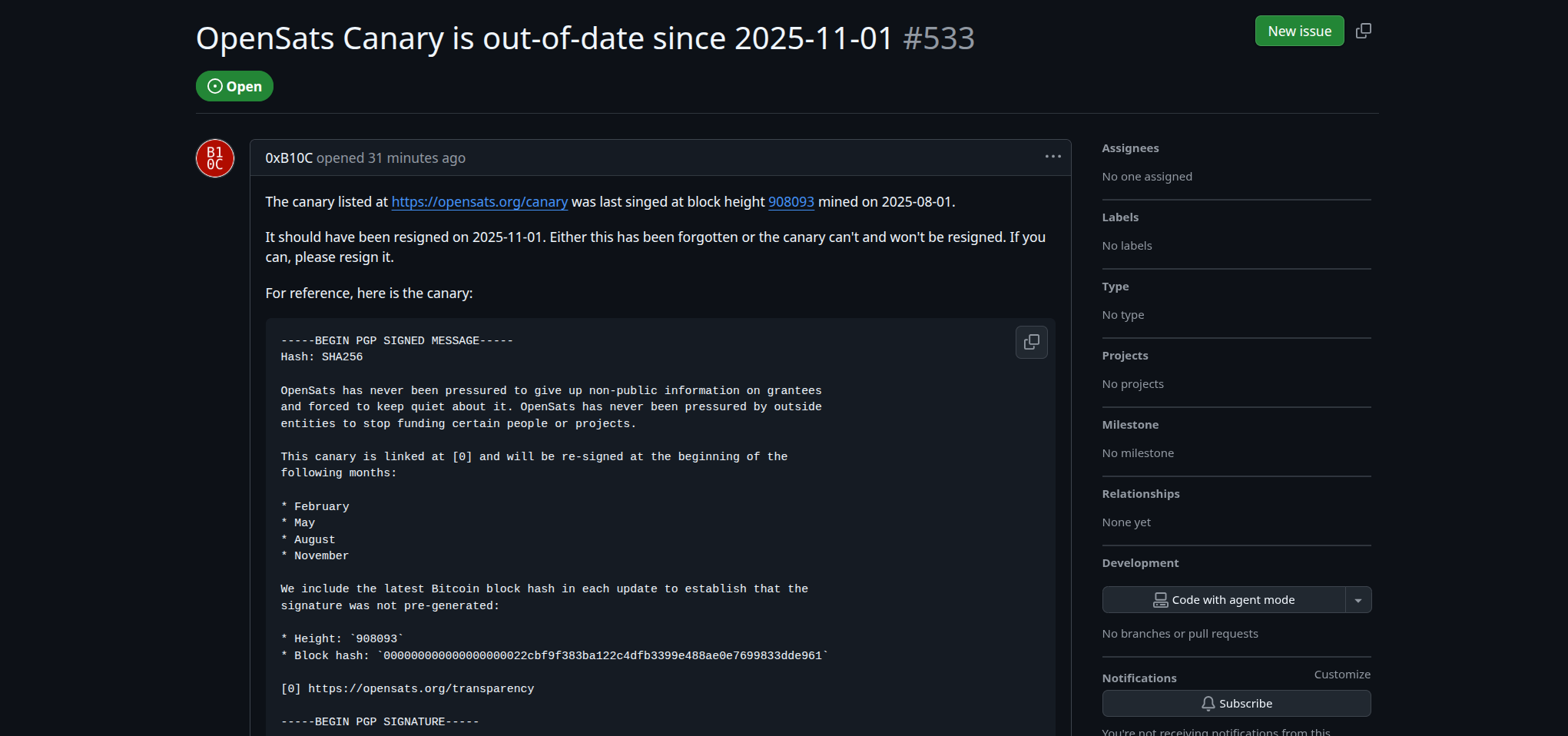Screen dimensions: 1568x736
Task: Open the Projects section
Action: point(1125,356)
